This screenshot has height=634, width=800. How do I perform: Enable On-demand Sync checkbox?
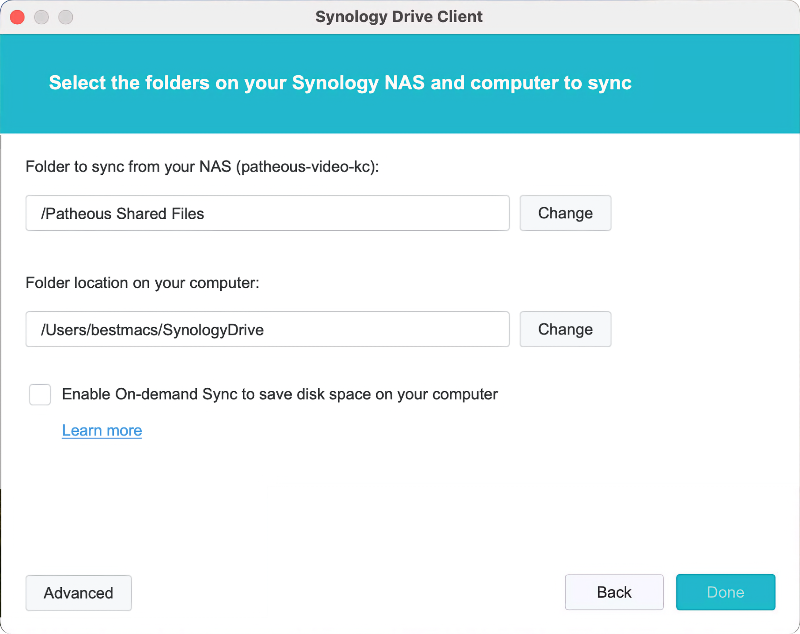point(40,394)
